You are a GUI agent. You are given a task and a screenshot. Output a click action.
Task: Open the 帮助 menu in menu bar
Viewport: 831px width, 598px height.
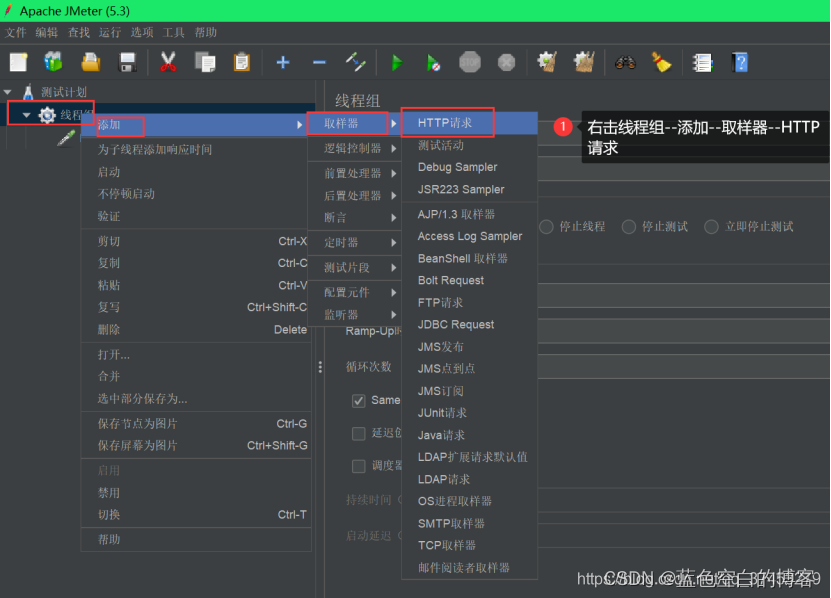(x=206, y=33)
